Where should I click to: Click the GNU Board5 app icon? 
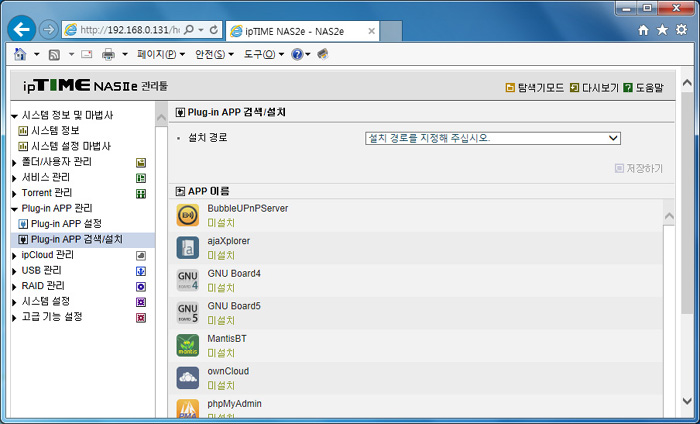tap(188, 313)
